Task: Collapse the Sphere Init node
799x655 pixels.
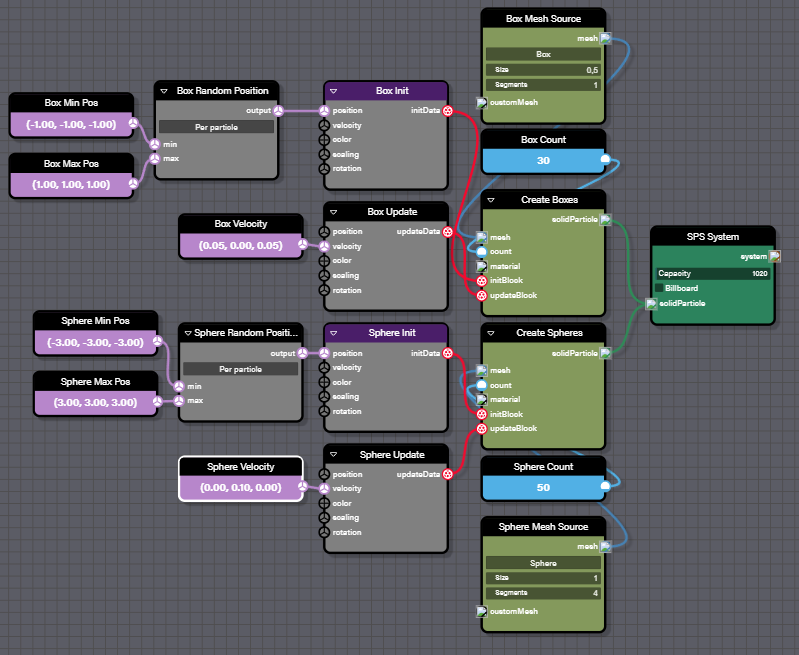Action: click(x=334, y=333)
